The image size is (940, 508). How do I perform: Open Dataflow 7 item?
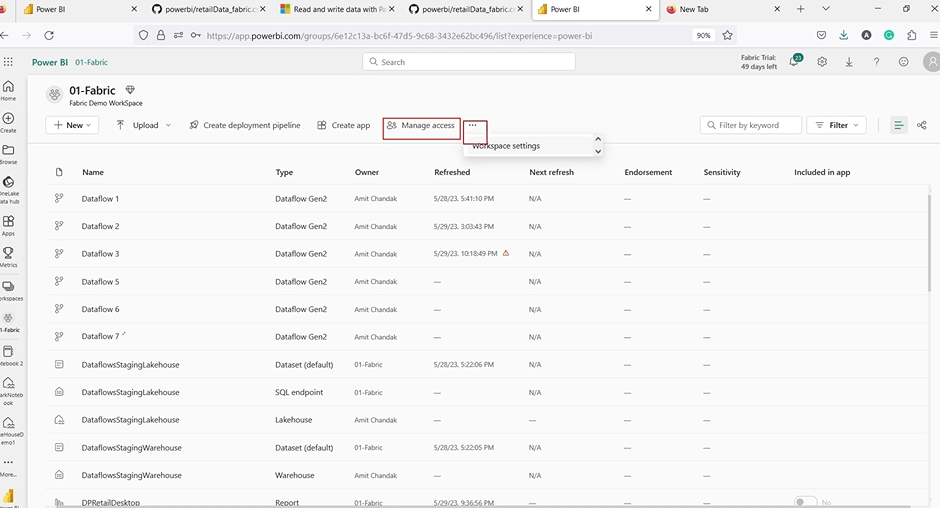coord(100,336)
